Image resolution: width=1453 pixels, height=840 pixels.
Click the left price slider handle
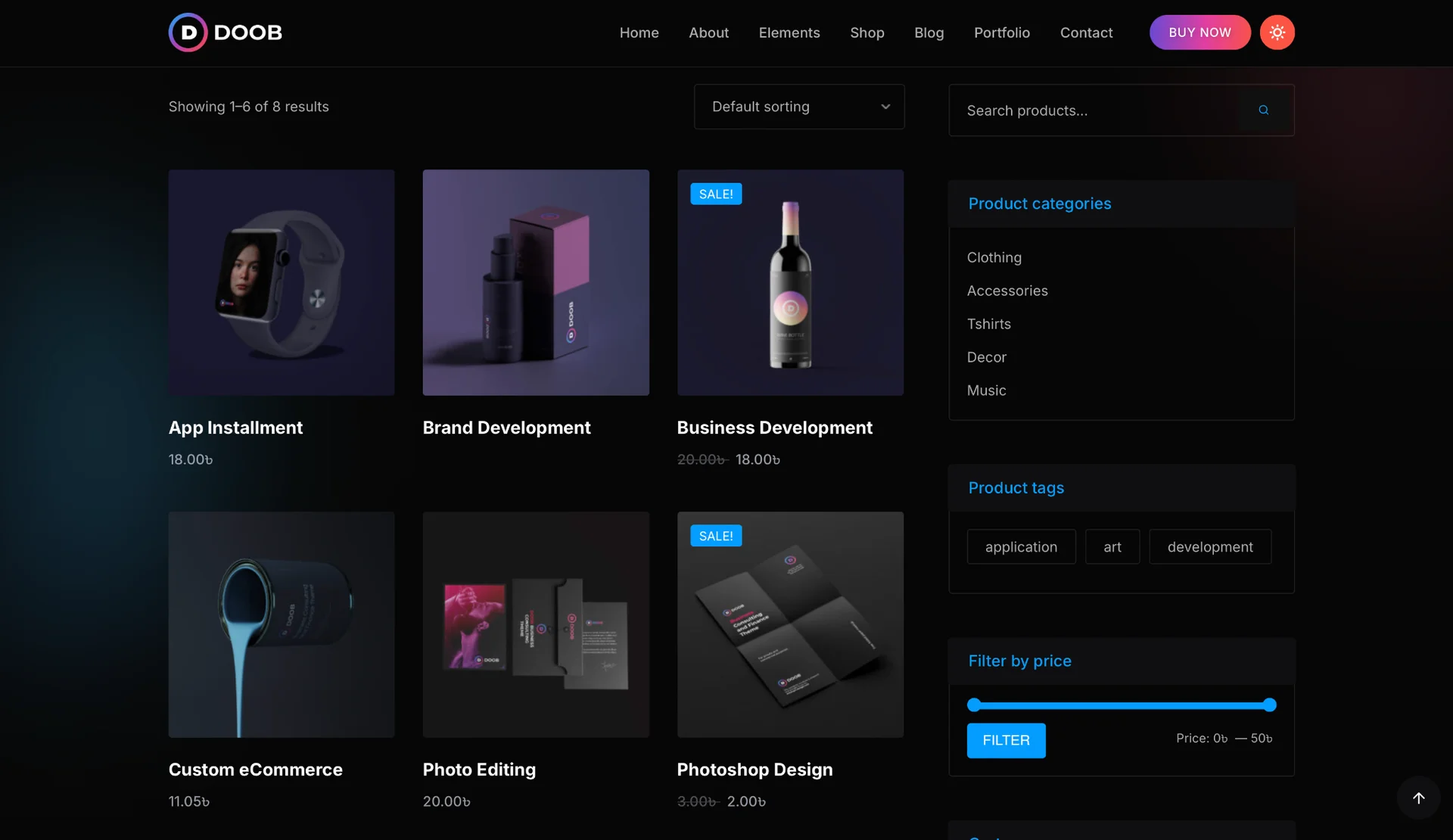(x=974, y=705)
